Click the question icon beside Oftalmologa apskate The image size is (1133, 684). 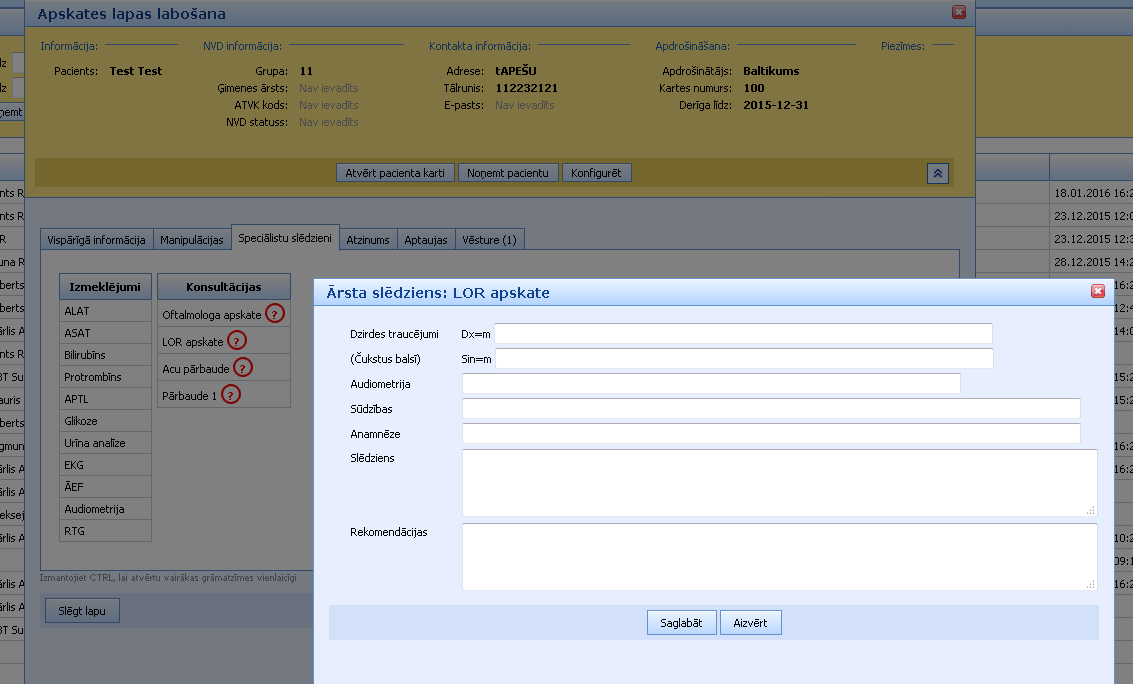tap(275, 314)
